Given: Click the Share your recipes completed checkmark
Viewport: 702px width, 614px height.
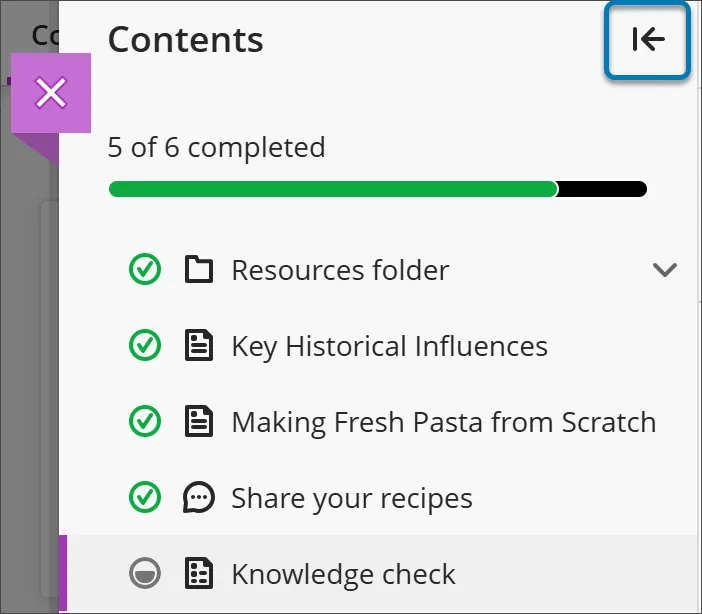Looking at the screenshot, I should click(x=145, y=498).
